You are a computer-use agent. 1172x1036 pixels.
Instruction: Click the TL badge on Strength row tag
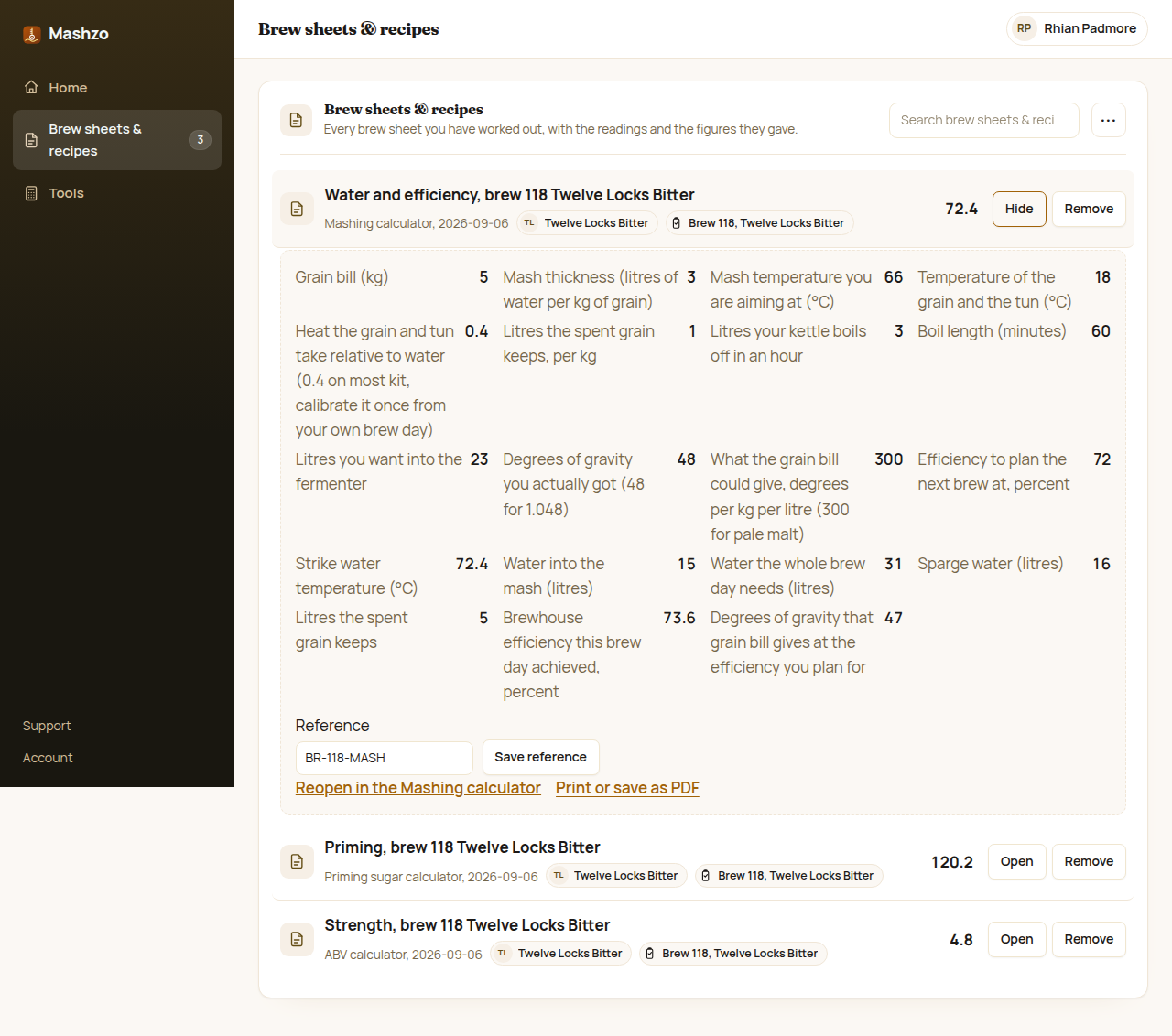[x=503, y=954]
